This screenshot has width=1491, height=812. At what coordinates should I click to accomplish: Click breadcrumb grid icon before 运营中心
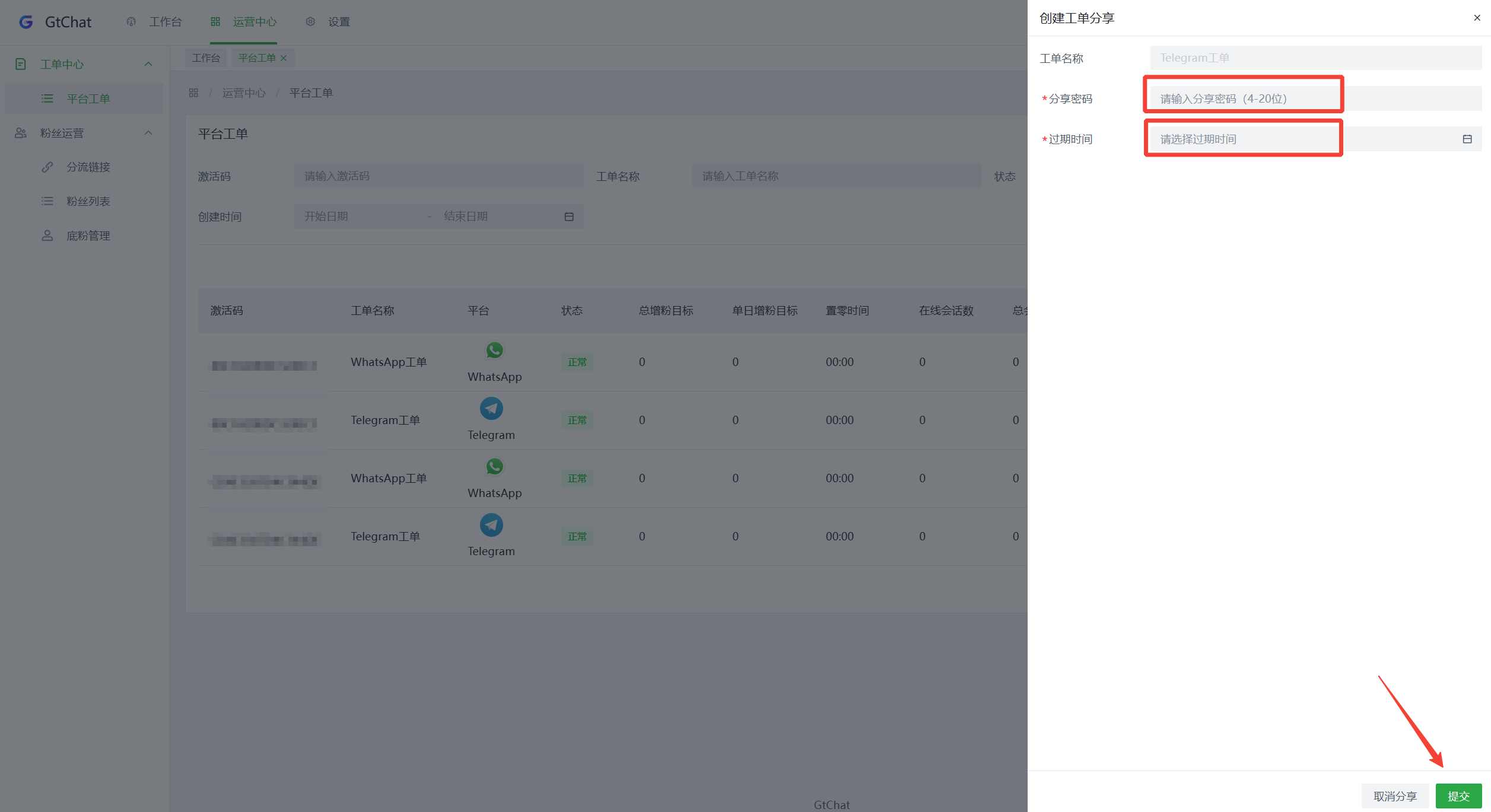point(193,93)
